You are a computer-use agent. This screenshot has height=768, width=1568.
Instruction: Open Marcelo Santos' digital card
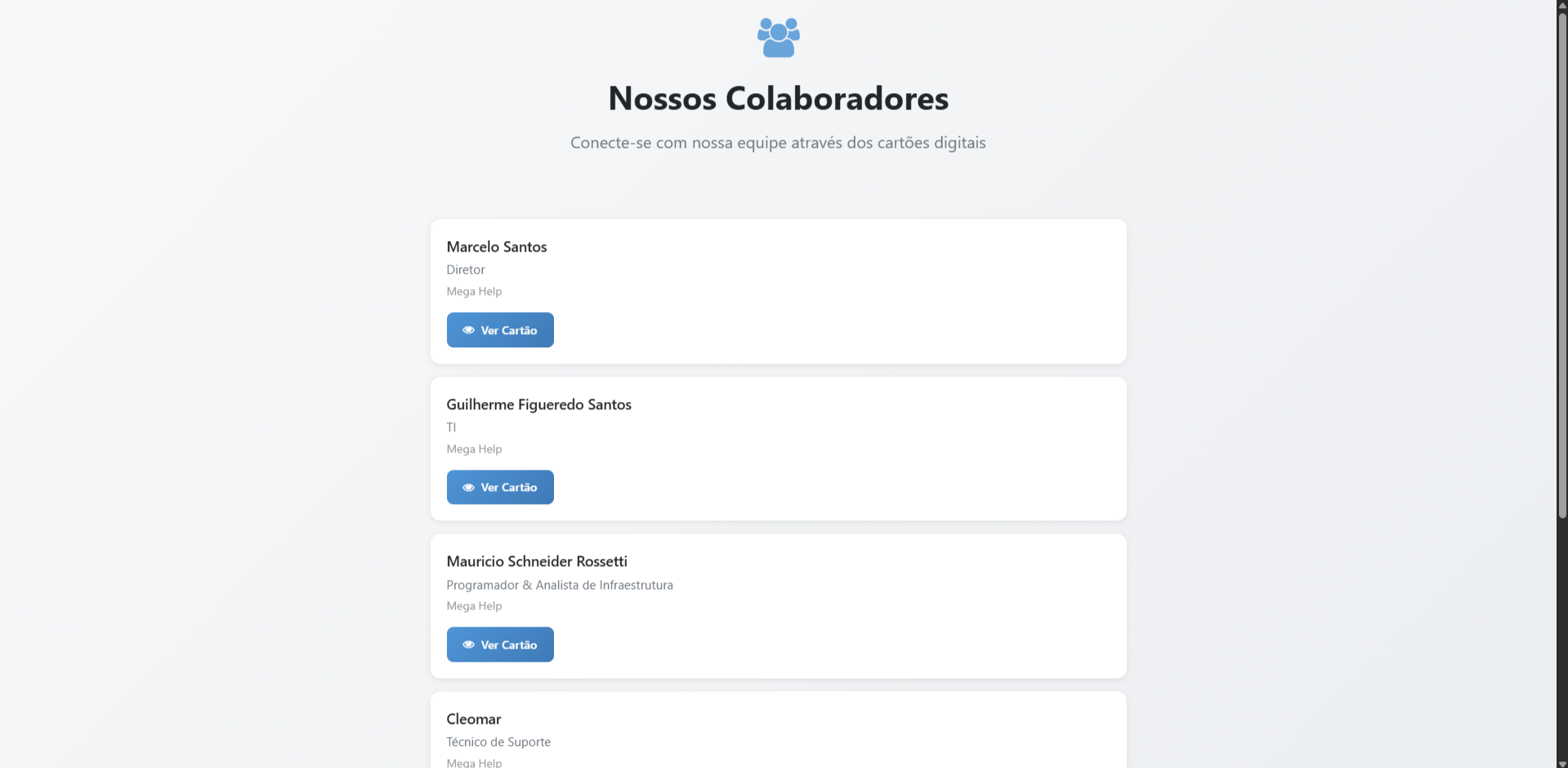pyautogui.click(x=499, y=329)
